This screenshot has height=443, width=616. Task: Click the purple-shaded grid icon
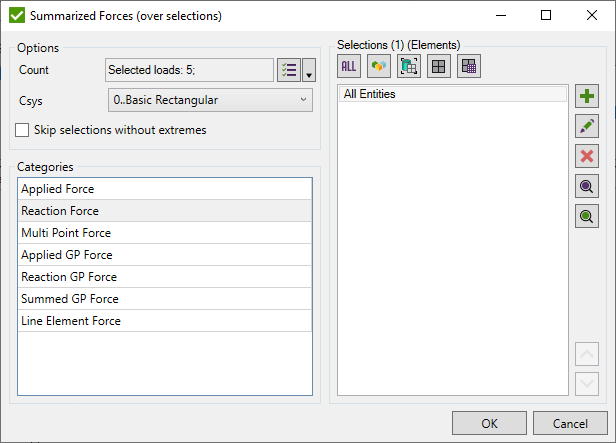pos(468,66)
